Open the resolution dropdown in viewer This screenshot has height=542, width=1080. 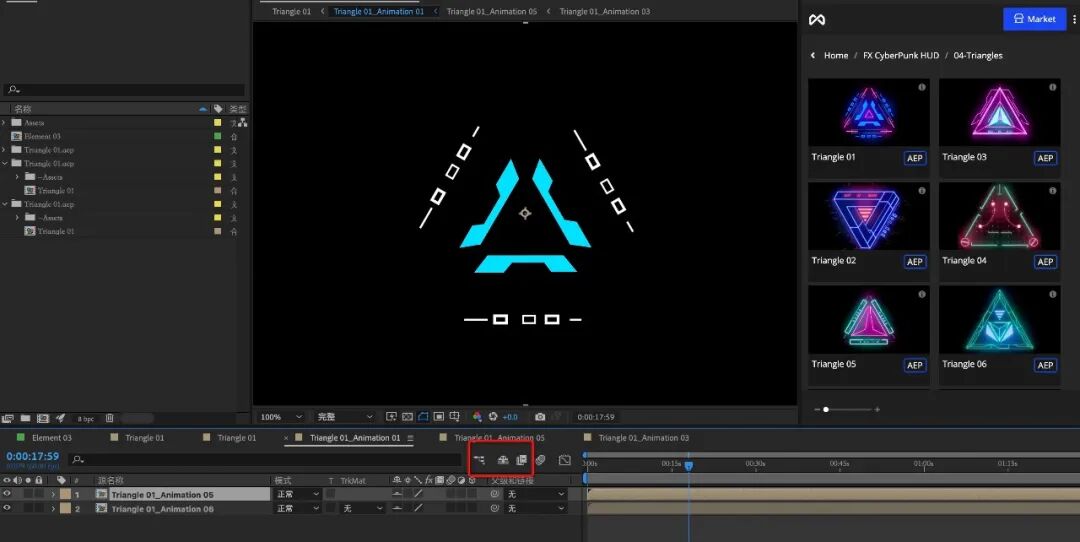[344, 417]
